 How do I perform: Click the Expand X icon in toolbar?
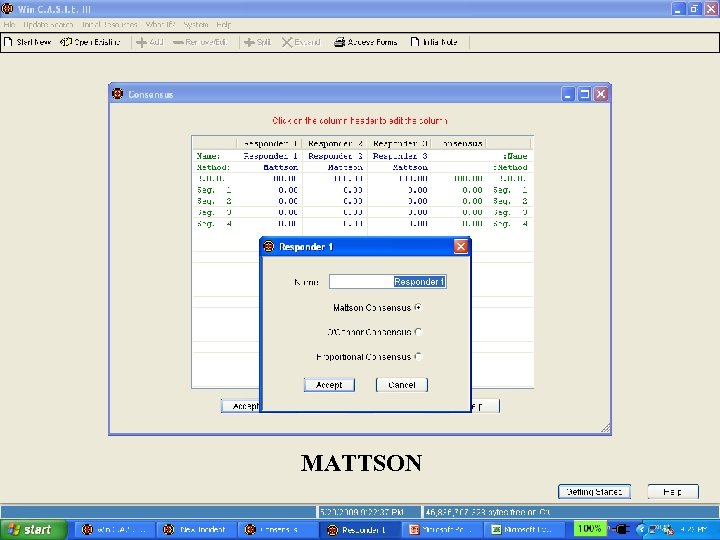tap(287, 42)
